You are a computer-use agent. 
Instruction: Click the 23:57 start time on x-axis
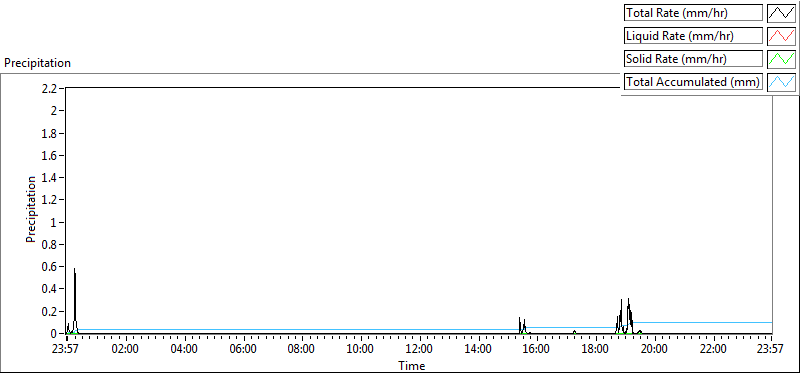pos(66,350)
